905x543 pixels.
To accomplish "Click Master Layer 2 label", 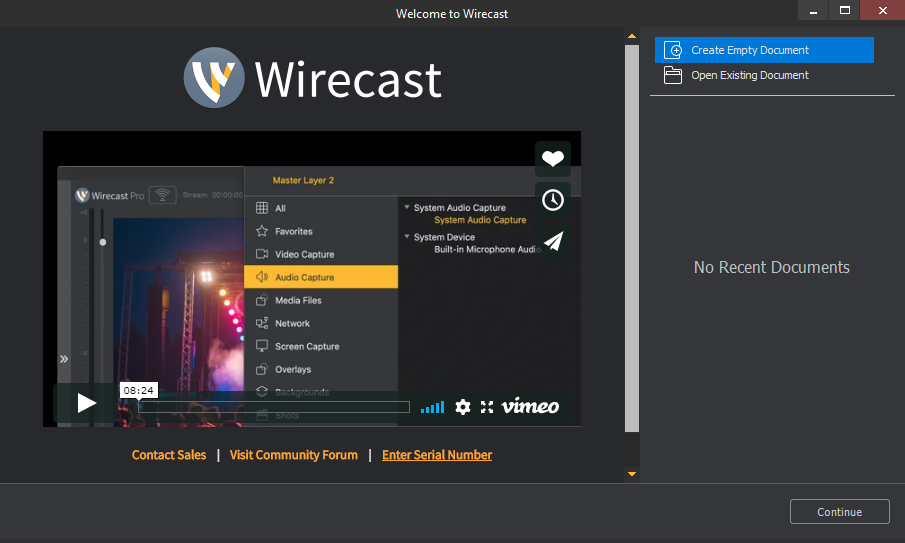I will (x=303, y=181).
